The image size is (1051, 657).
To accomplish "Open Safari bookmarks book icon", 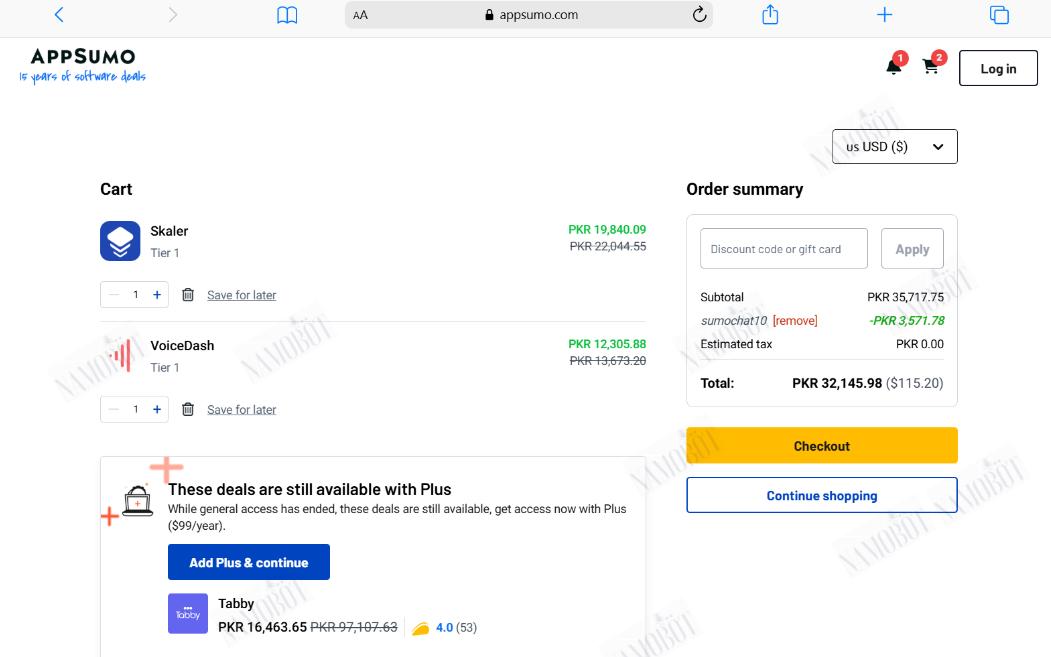I will [287, 15].
